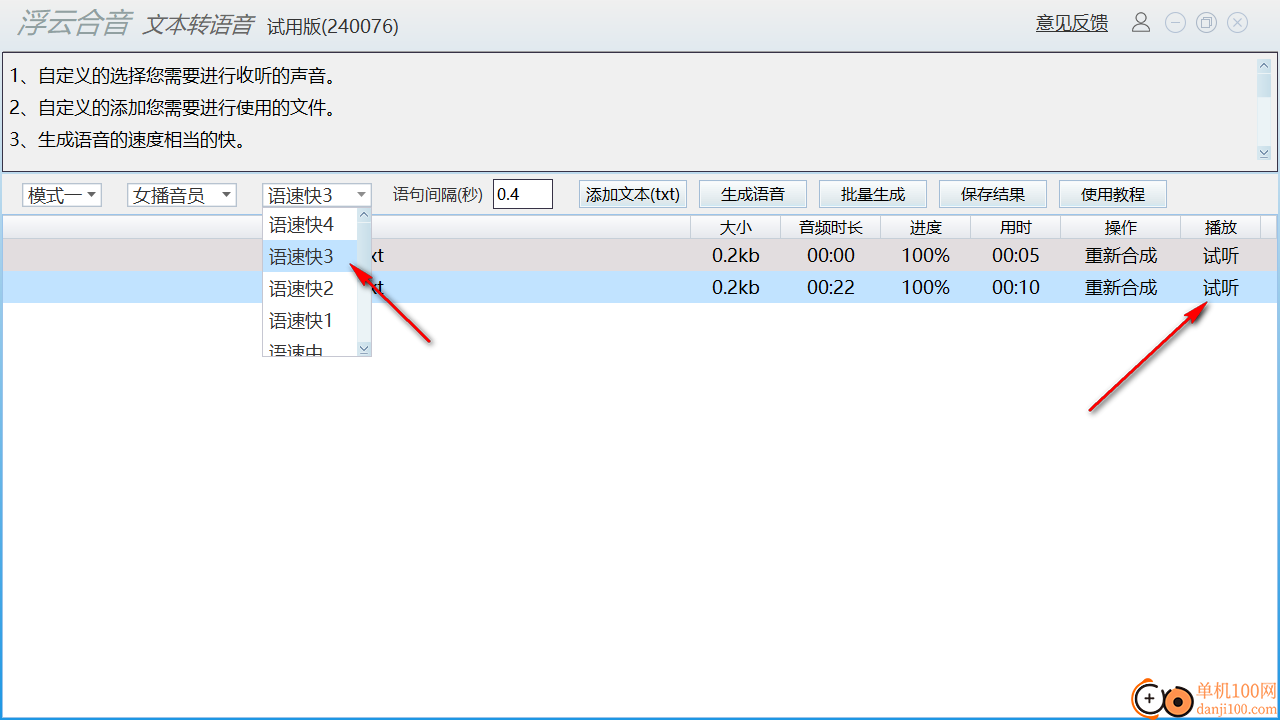Click the speed list scroll-down arrow

(x=364, y=349)
